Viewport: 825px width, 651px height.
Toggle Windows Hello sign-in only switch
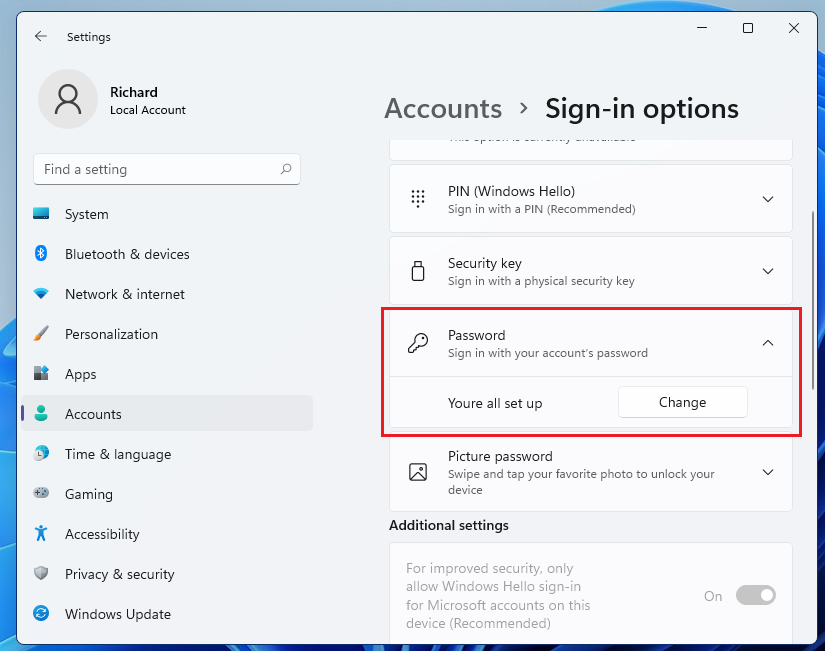(755, 596)
